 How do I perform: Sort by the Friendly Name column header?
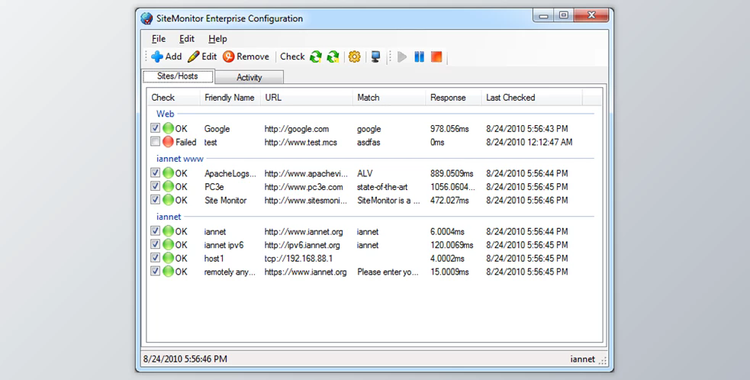230,98
